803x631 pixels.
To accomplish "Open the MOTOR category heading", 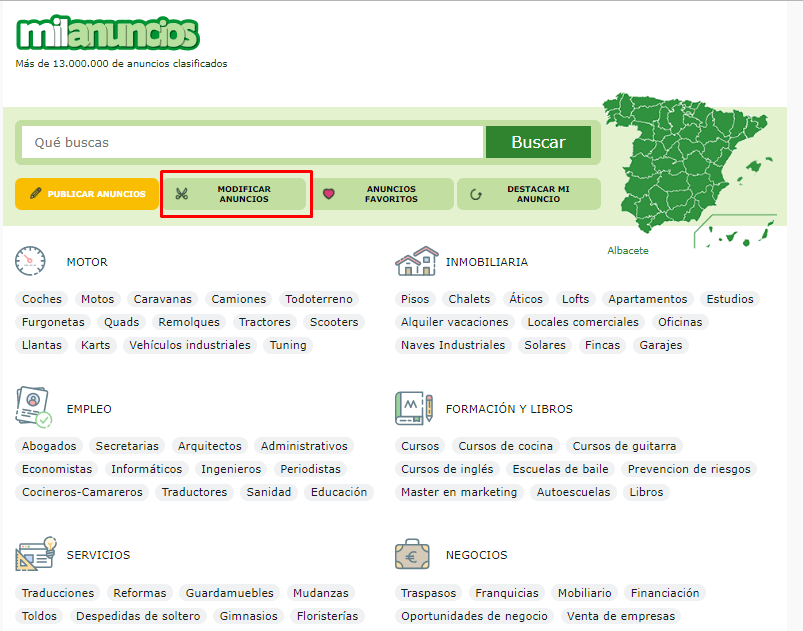I will (87, 262).
